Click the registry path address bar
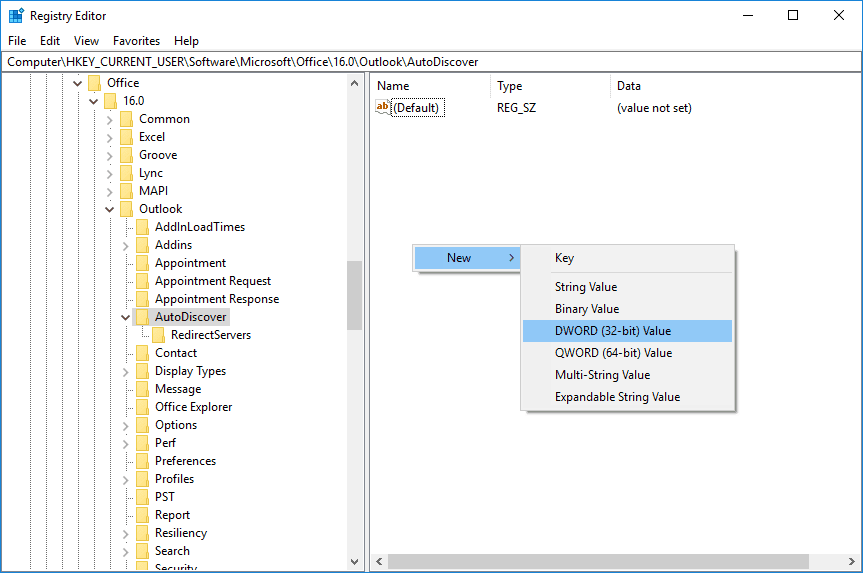Screen dimensions: 863x573 coord(431,62)
